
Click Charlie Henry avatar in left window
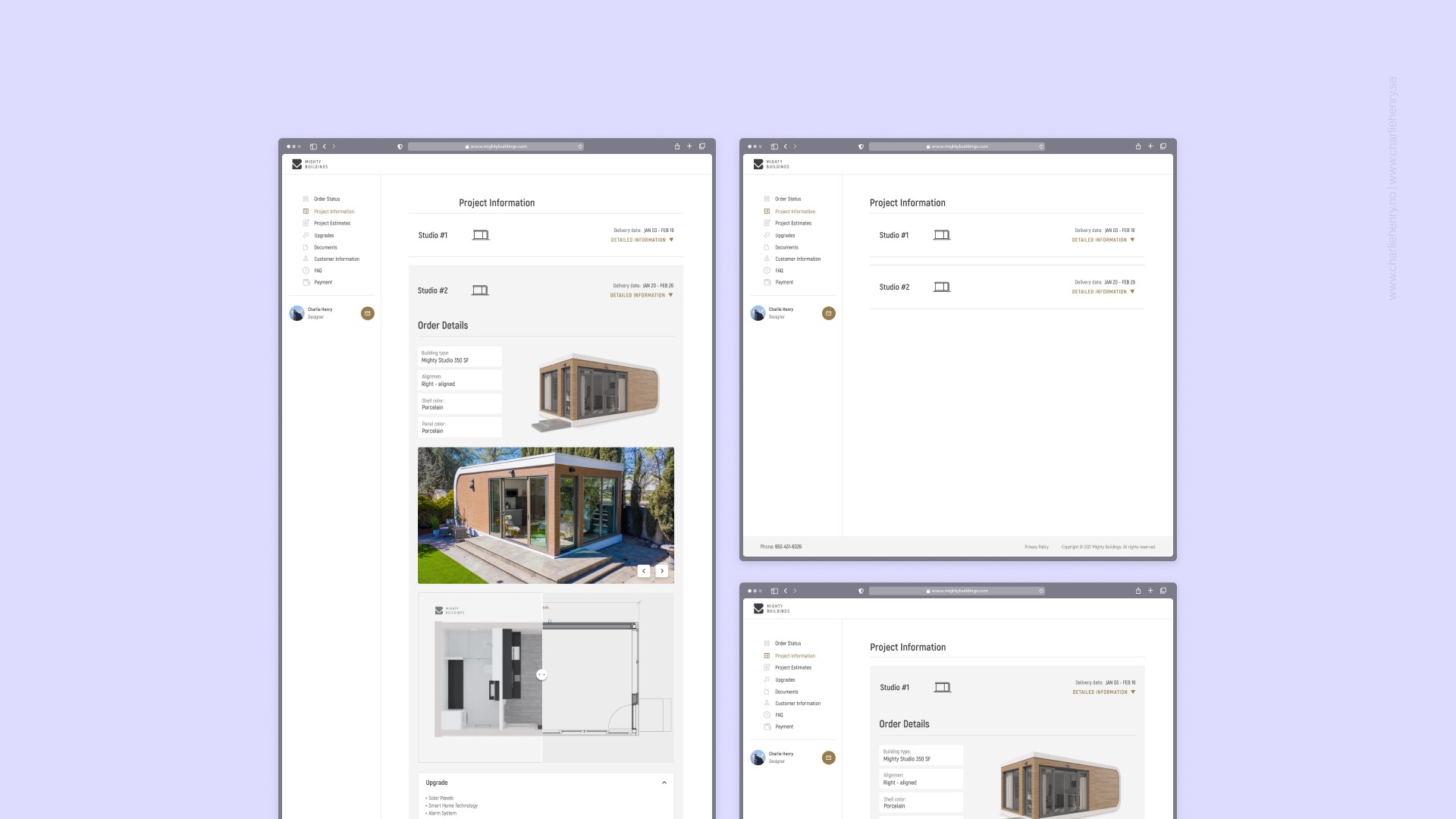coord(297,313)
